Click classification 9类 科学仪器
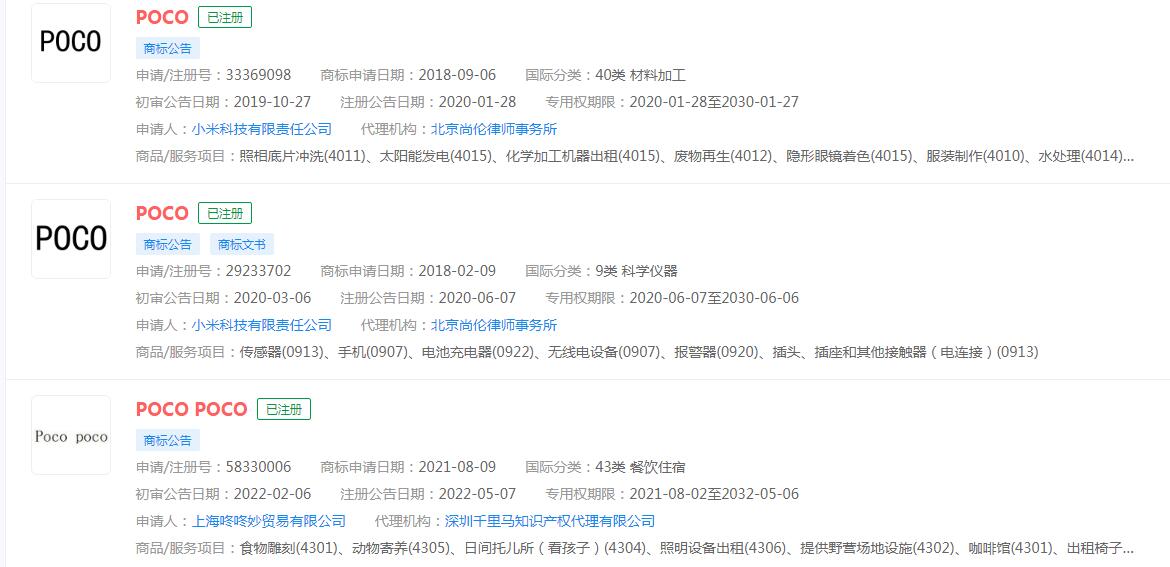1170x567 pixels. pos(636,271)
